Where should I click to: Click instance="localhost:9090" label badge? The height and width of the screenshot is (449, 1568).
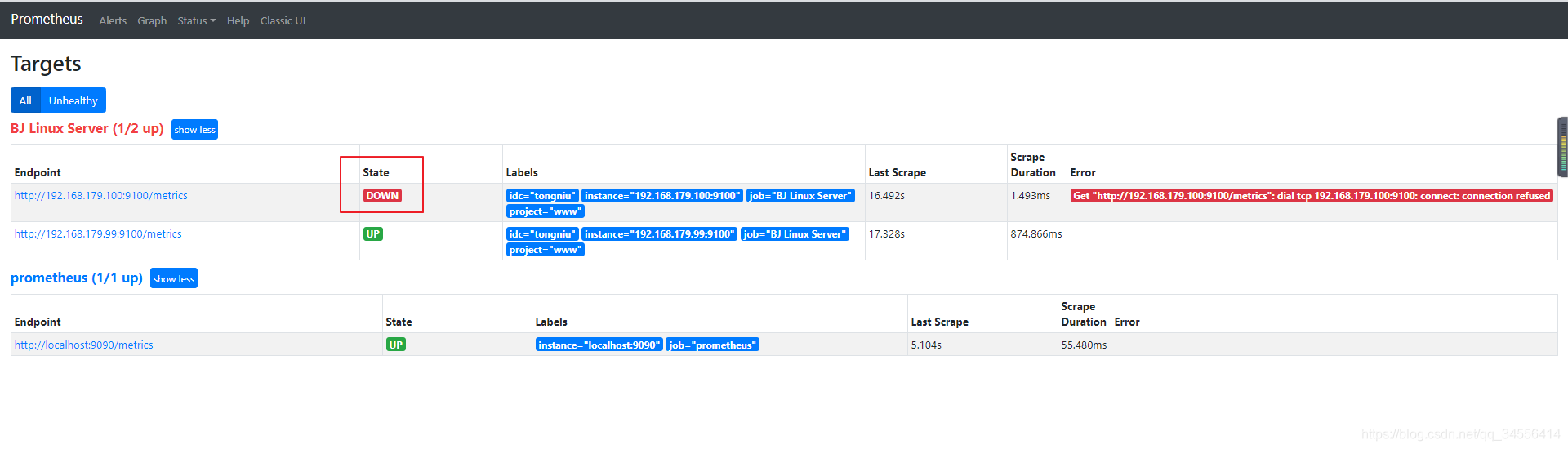[x=599, y=345]
